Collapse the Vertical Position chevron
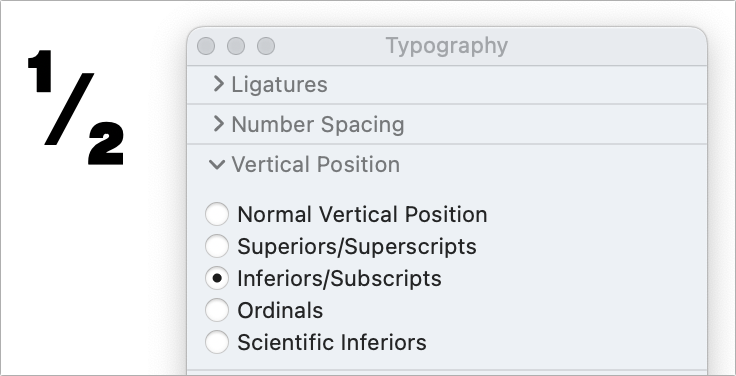736x376 pixels. tap(217, 165)
